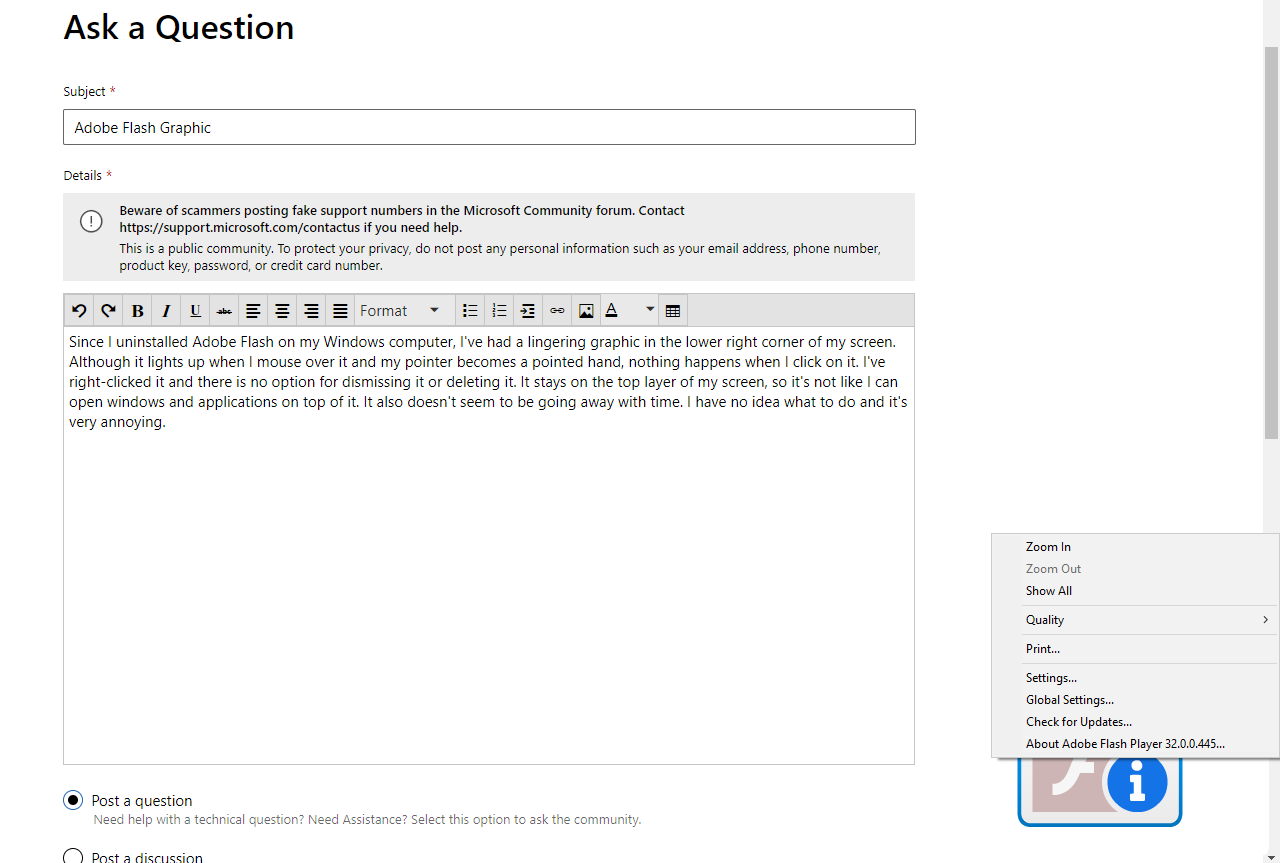Click the Indent icon

528,311
